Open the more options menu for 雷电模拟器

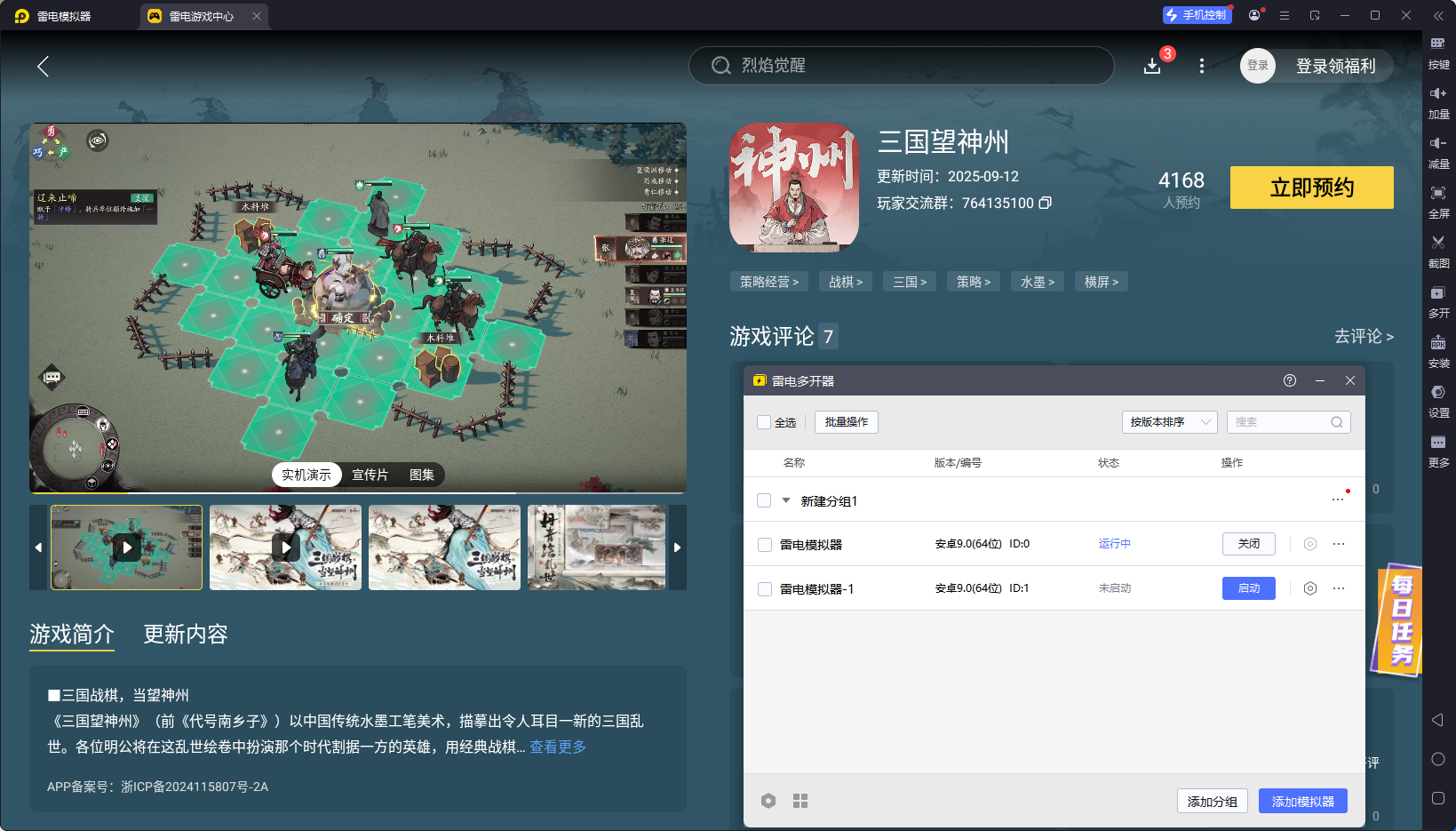click(1340, 543)
